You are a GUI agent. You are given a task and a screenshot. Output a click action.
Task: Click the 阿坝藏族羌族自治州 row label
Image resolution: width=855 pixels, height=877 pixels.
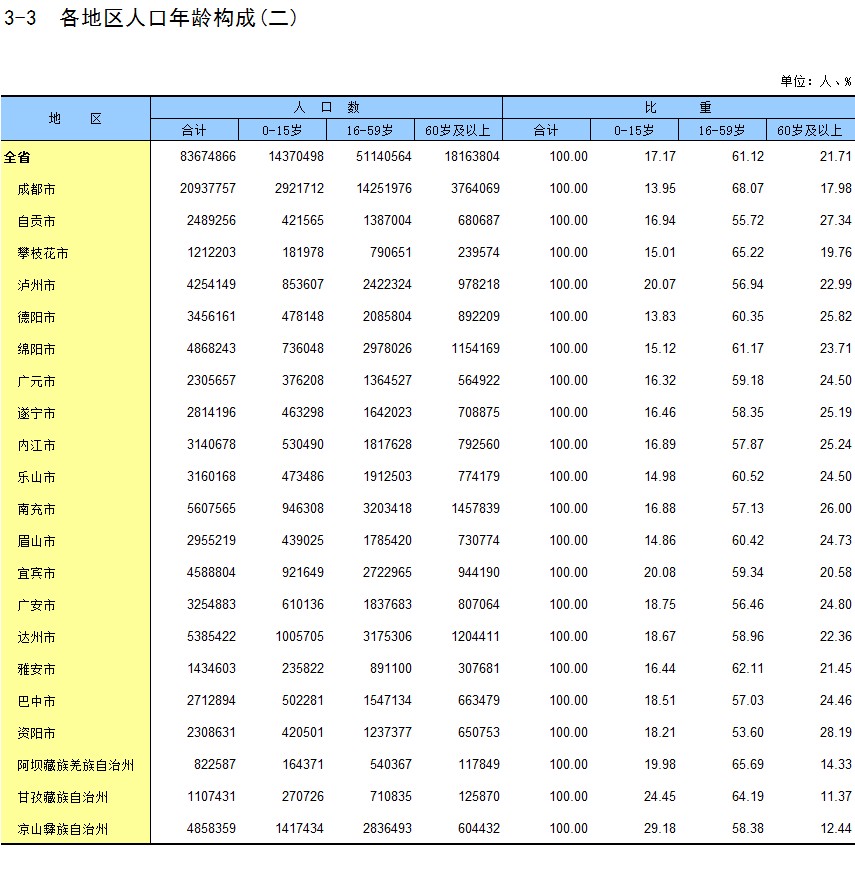75,765
